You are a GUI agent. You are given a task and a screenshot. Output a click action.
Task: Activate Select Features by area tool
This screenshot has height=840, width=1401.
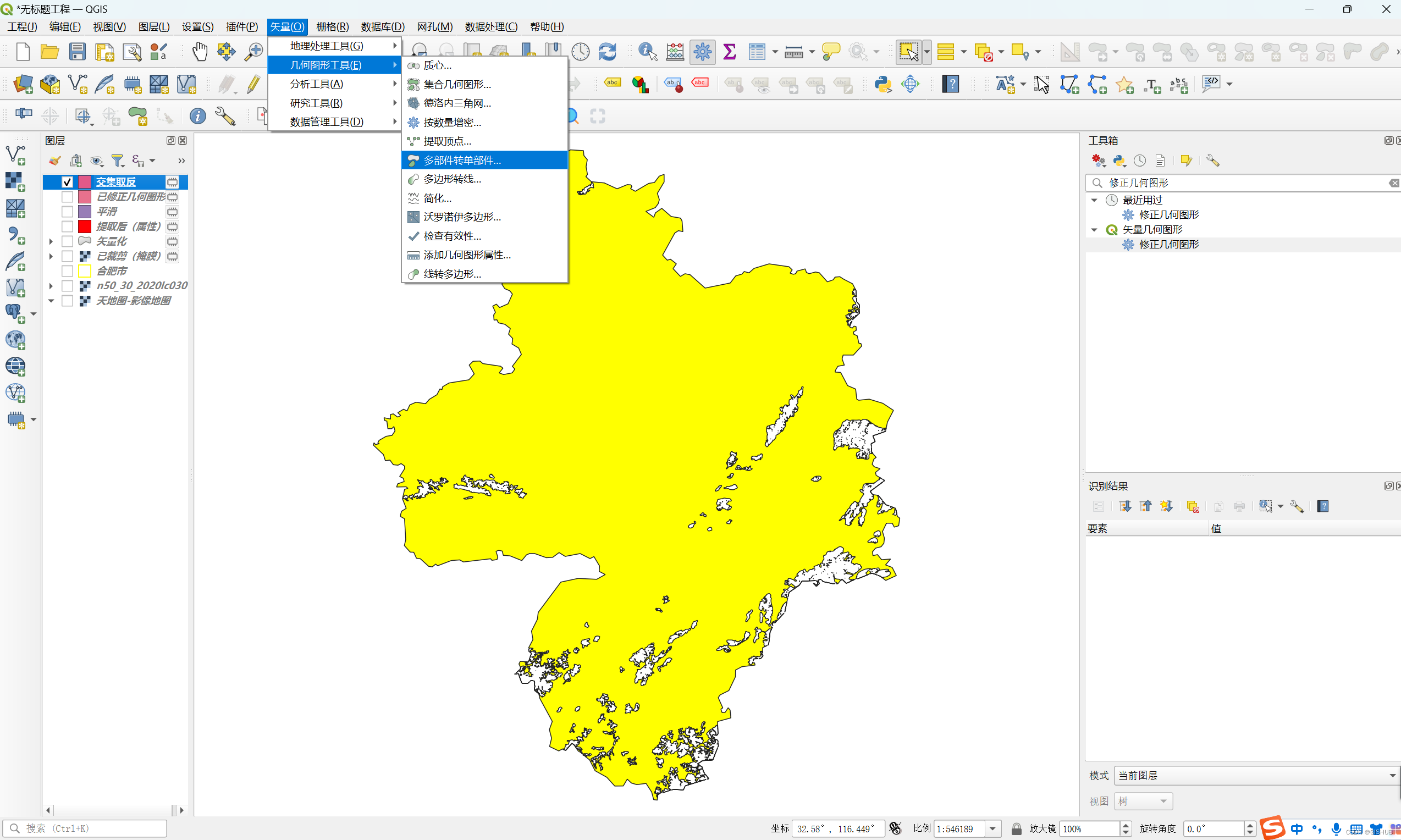tap(908, 52)
